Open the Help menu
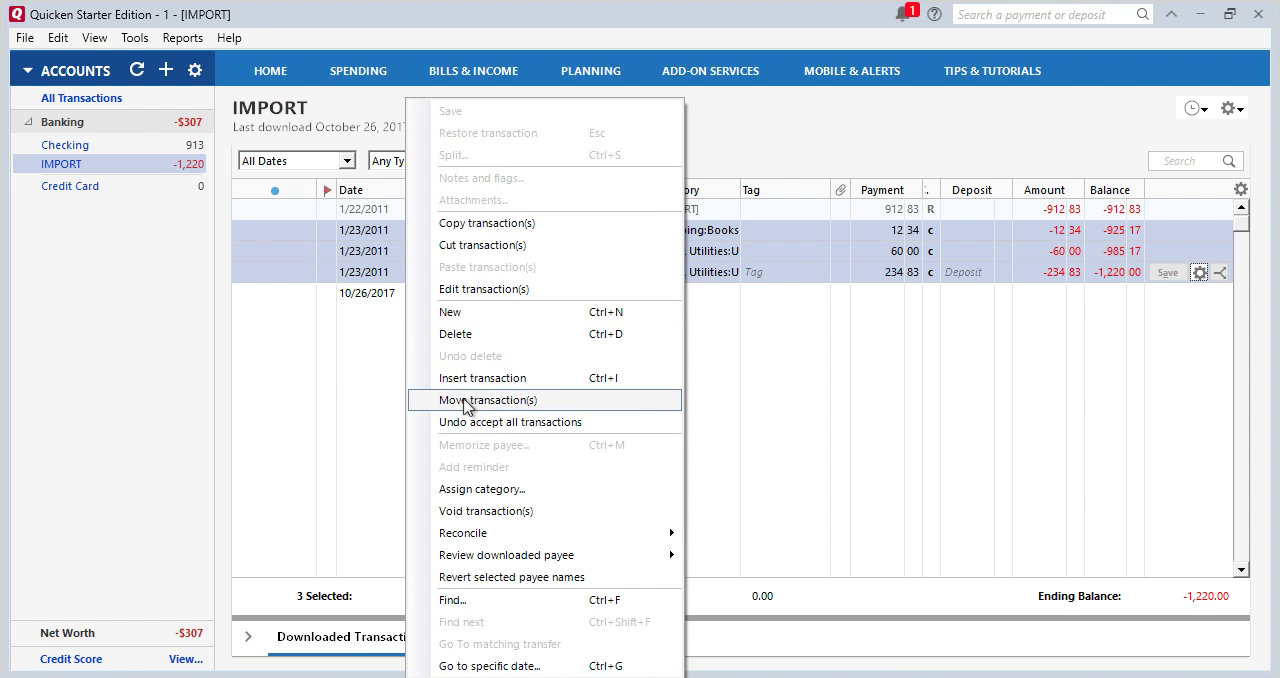 tap(229, 38)
